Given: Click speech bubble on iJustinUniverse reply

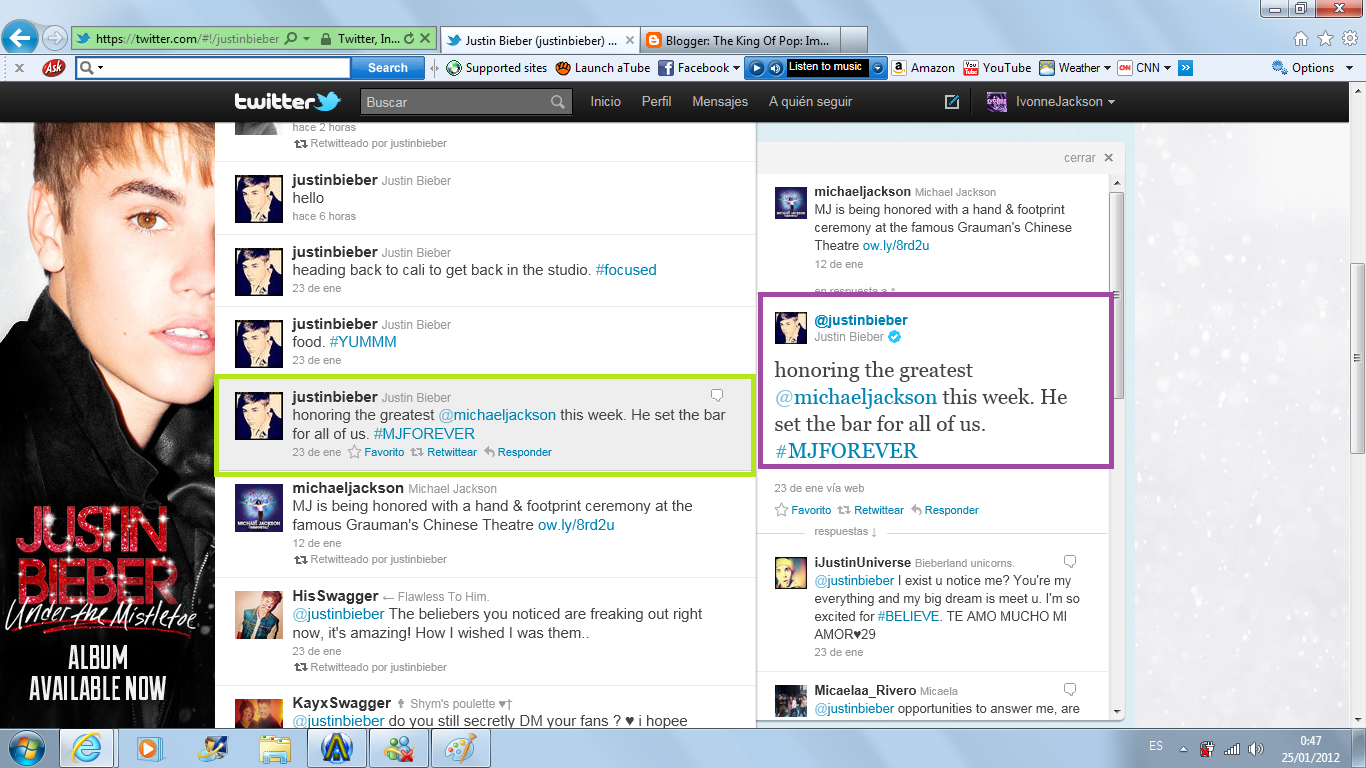Looking at the screenshot, I should (x=1070, y=561).
